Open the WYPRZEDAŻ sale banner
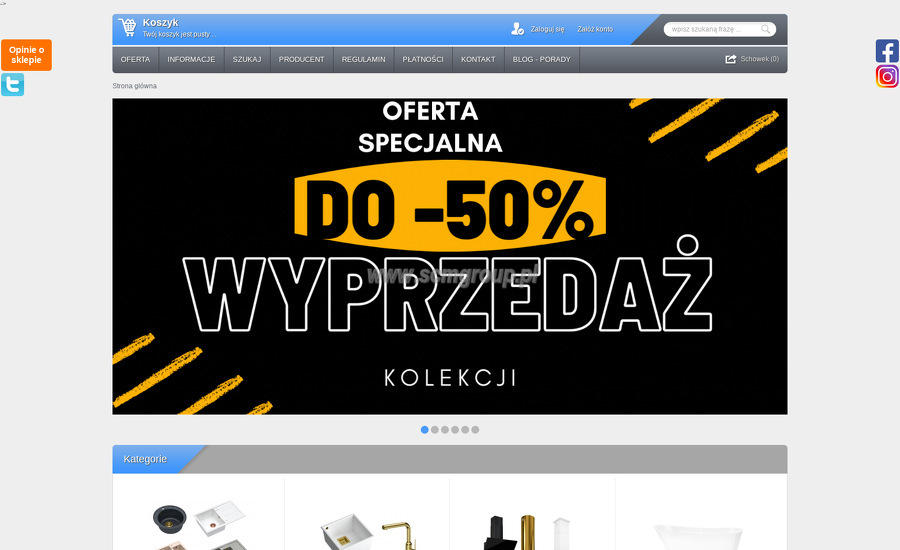Image resolution: width=900 pixels, height=550 pixels. click(x=450, y=256)
